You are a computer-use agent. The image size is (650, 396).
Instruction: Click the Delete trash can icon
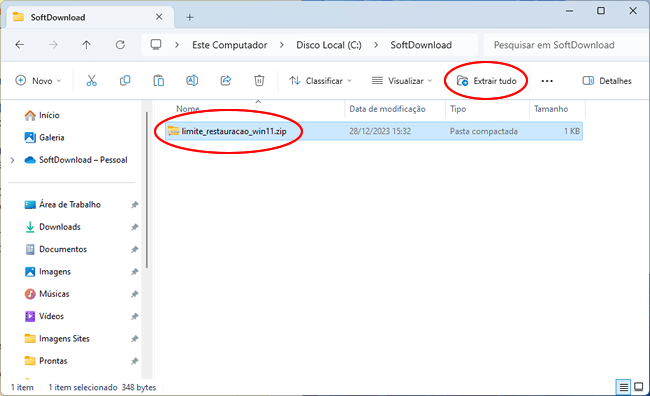259,80
